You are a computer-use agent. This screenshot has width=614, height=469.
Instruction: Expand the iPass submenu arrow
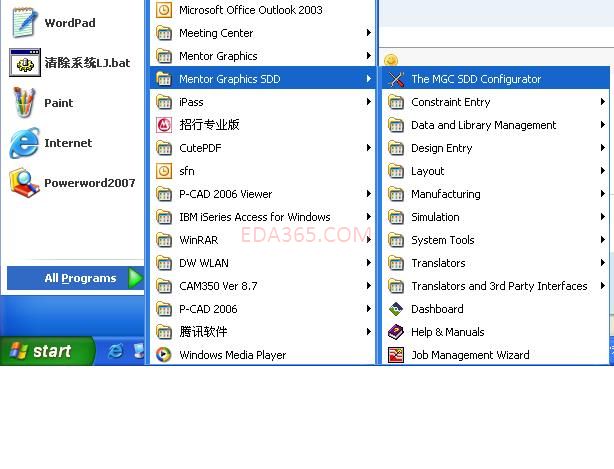coord(368,102)
